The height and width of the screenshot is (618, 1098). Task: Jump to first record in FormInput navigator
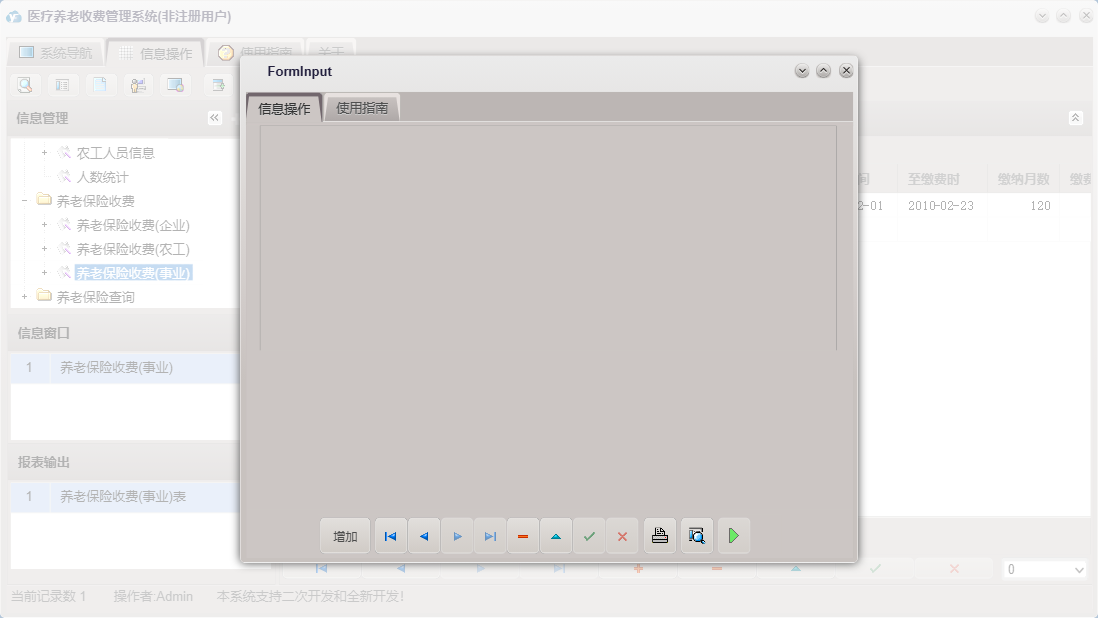[391, 536]
